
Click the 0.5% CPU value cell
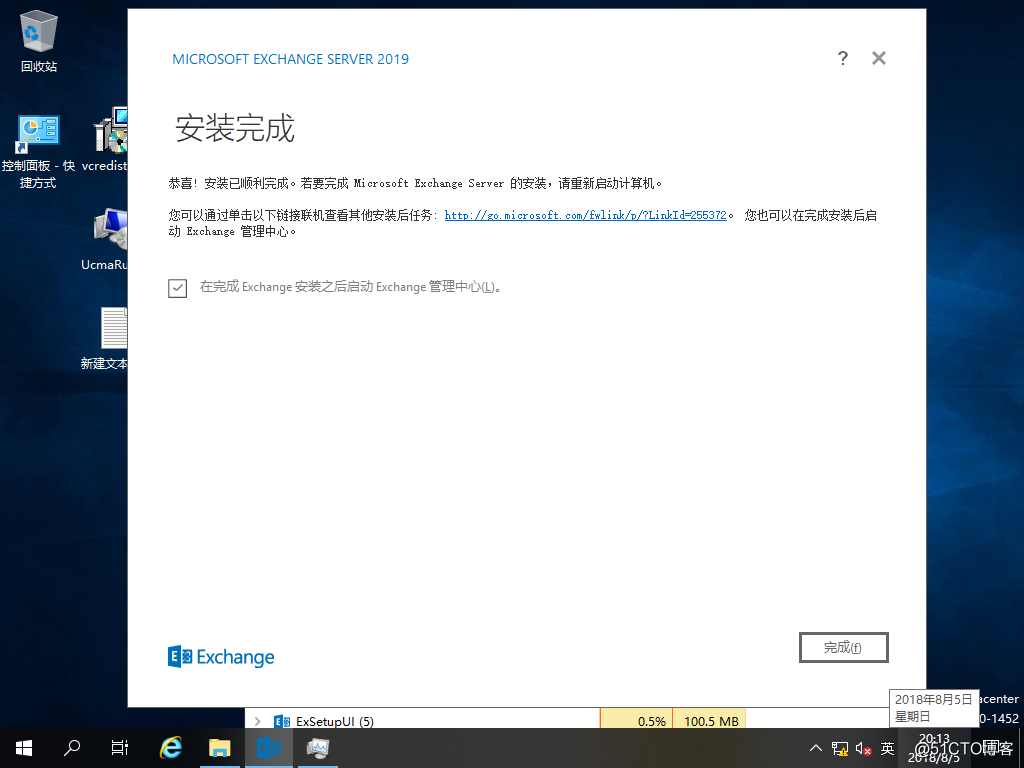click(x=636, y=720)
